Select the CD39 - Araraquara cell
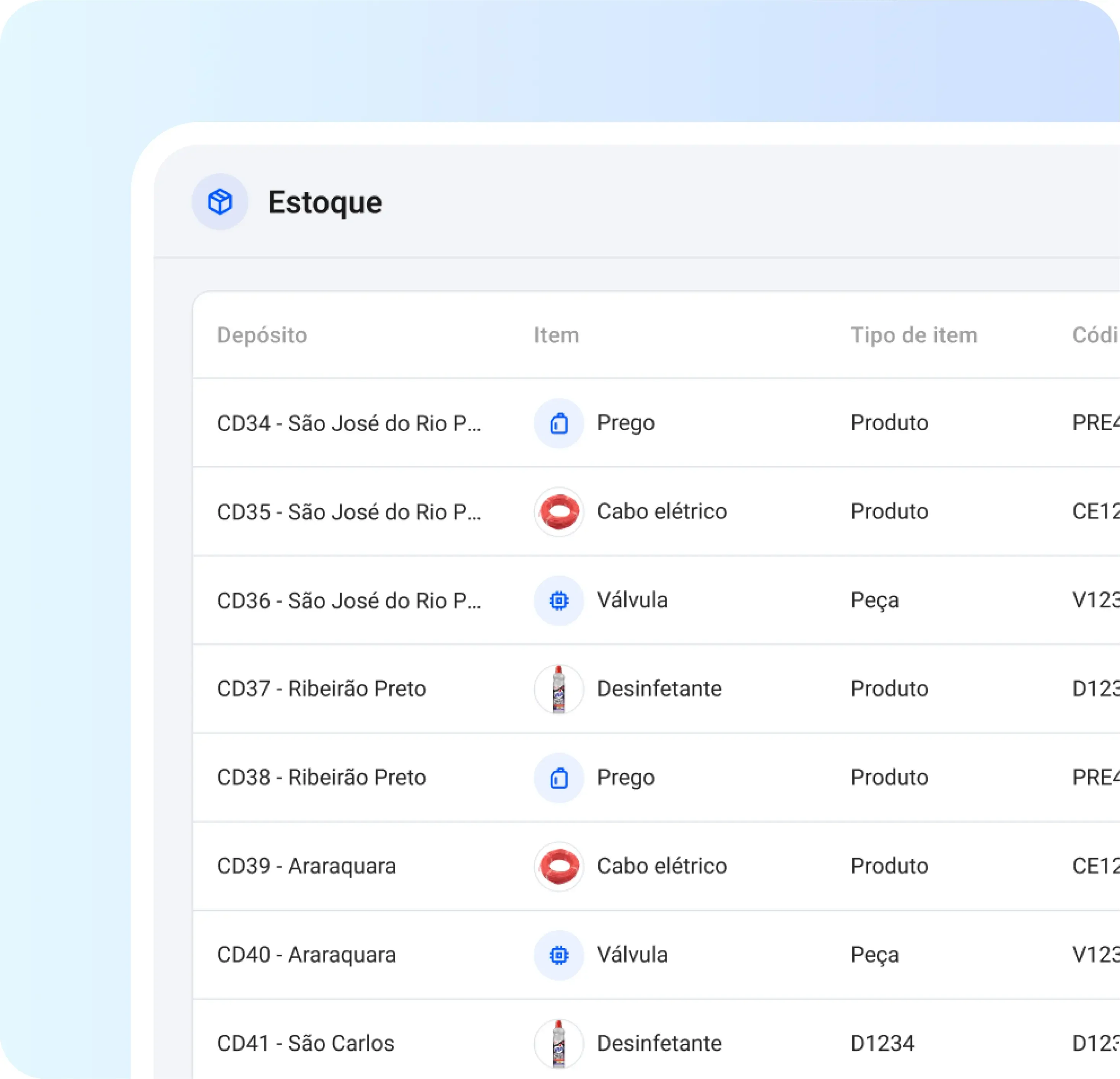Viewport: 1120px width, 1079px height. (x=306, y=866)
